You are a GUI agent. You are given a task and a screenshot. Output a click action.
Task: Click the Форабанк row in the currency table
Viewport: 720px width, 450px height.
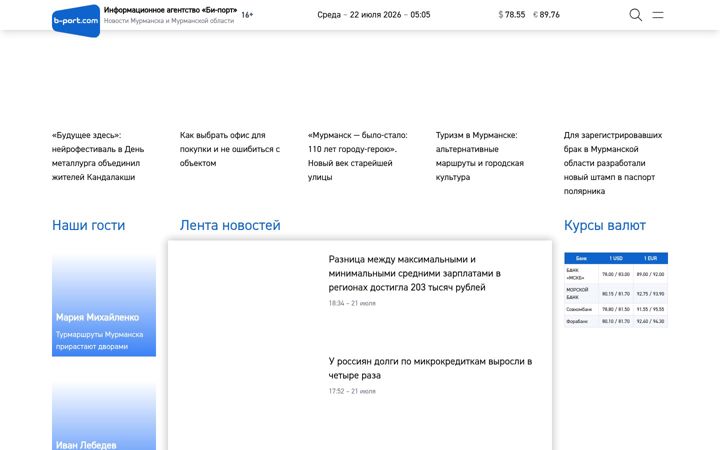(616, 321)
